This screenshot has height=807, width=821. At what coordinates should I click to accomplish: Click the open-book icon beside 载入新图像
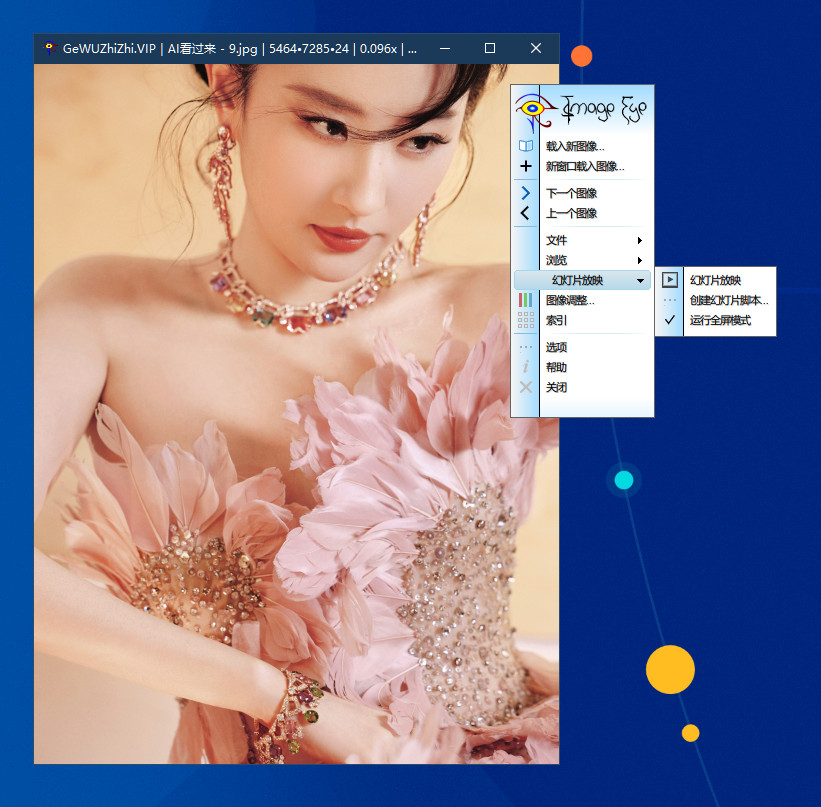tap(526, 146)
